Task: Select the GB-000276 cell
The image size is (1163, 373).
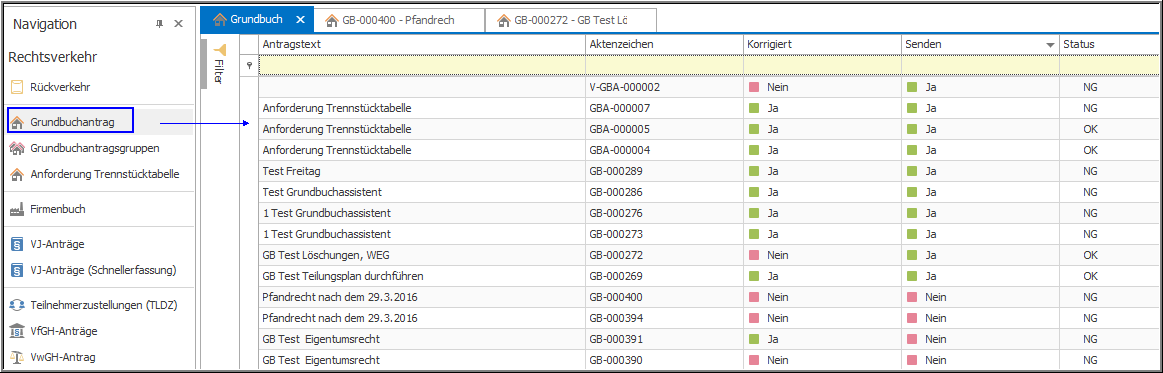Action: 665,213
